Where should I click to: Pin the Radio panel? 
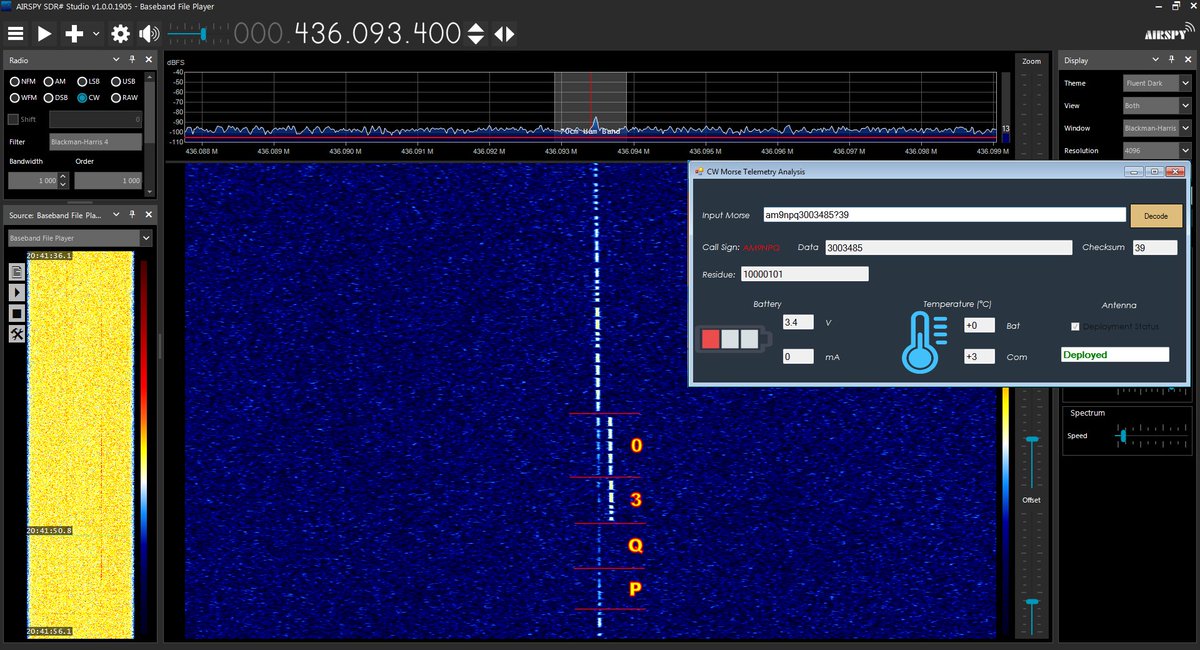(133, 59)
